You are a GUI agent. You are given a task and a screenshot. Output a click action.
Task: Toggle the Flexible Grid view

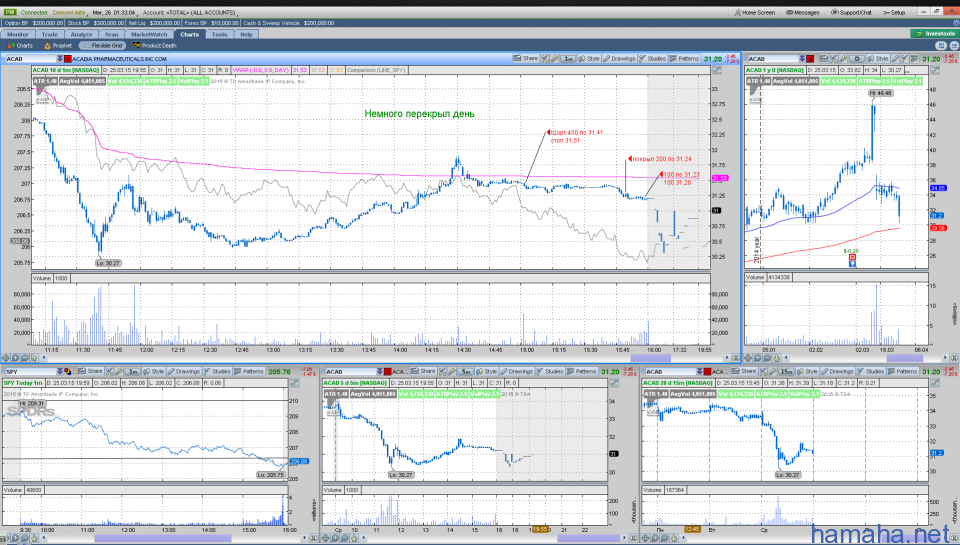pos(103,45)
